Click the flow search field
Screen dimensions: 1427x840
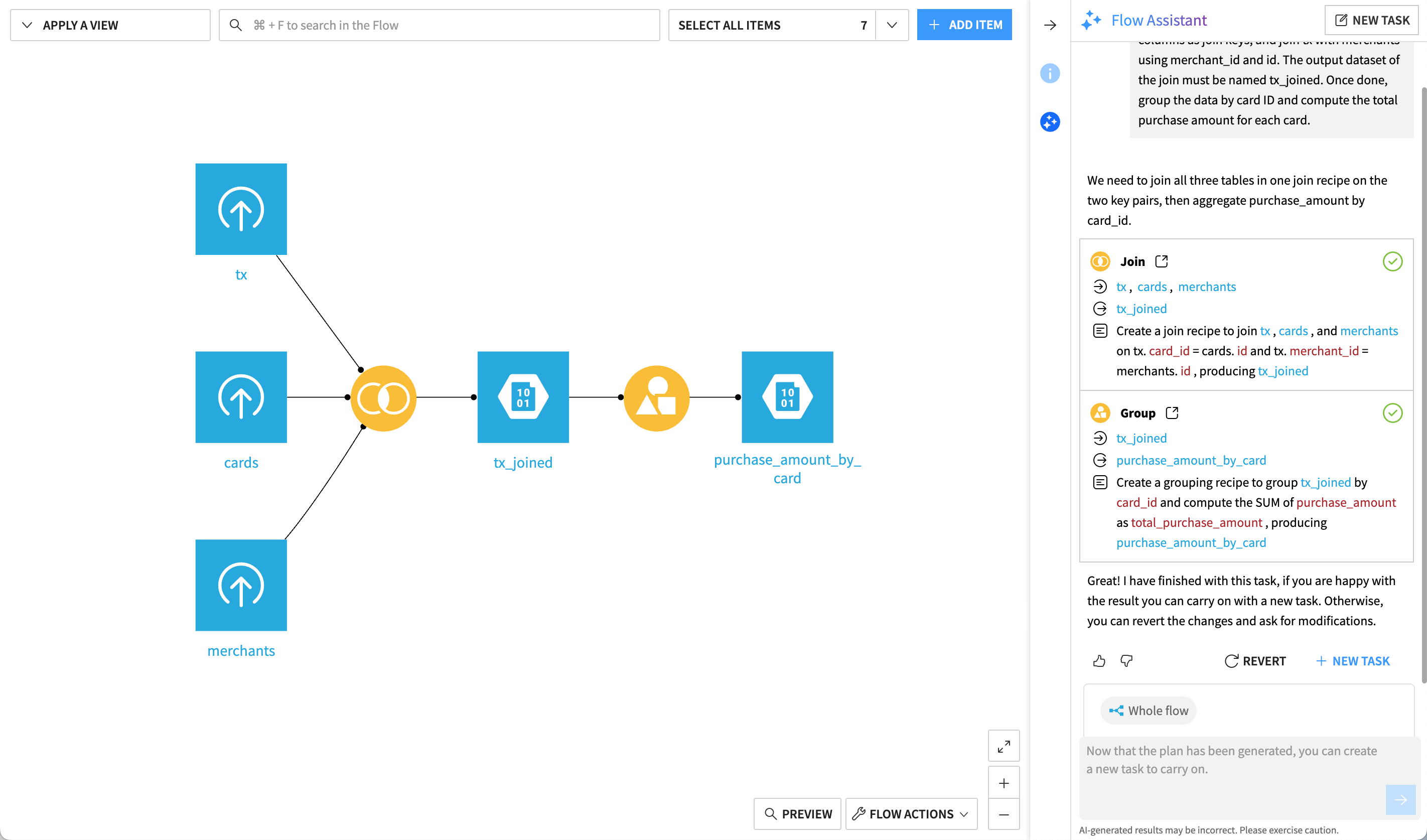tap(439, 25)
